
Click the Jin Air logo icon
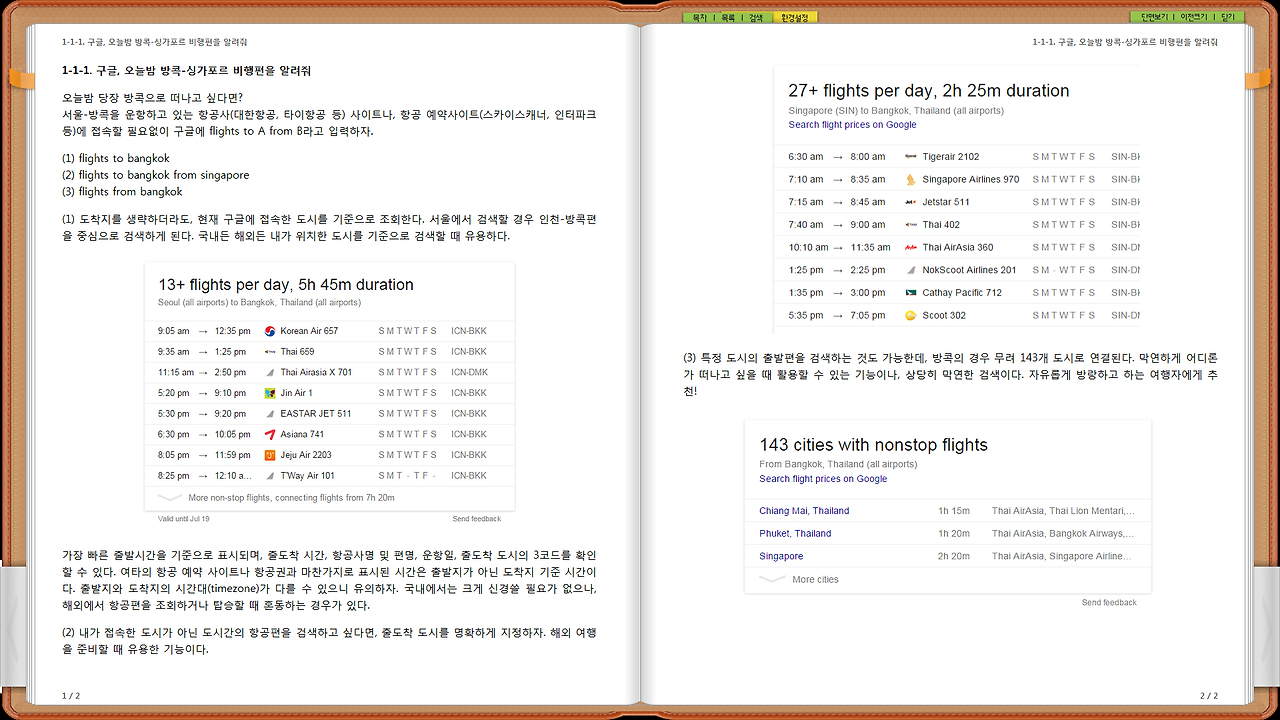[x=270, y=393]
